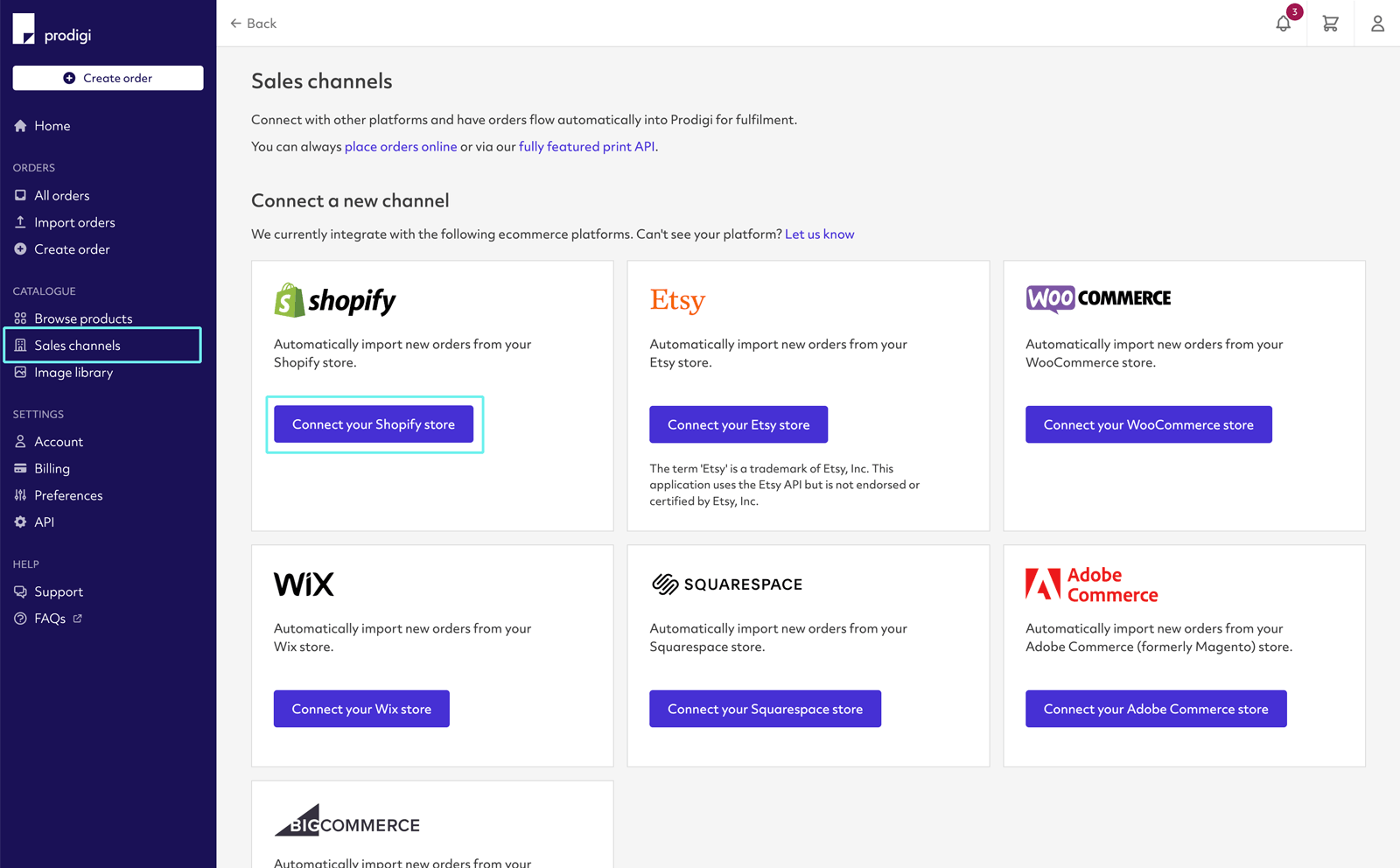The image size is (1400, 868).
Task: Open the notifications bell icon
Action: [x=1283, y=24]
